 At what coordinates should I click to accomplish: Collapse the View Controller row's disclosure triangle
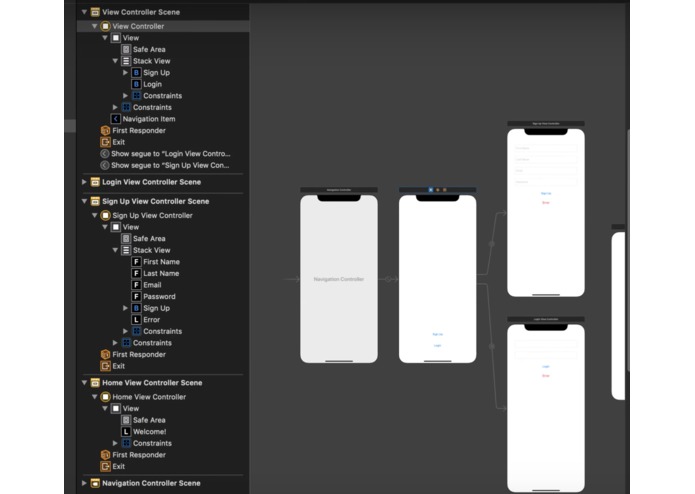(94, 26)
